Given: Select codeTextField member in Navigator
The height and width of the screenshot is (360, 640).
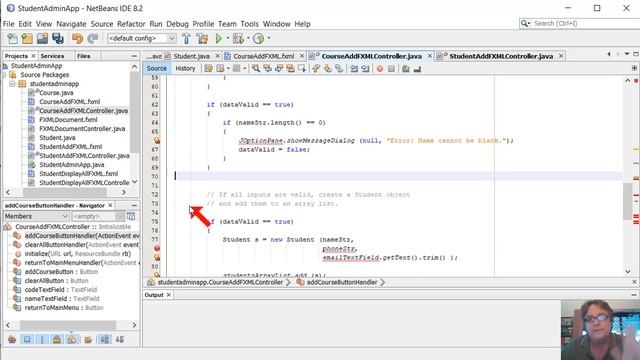Looking at the screenshot, I should tap(61, 289).
